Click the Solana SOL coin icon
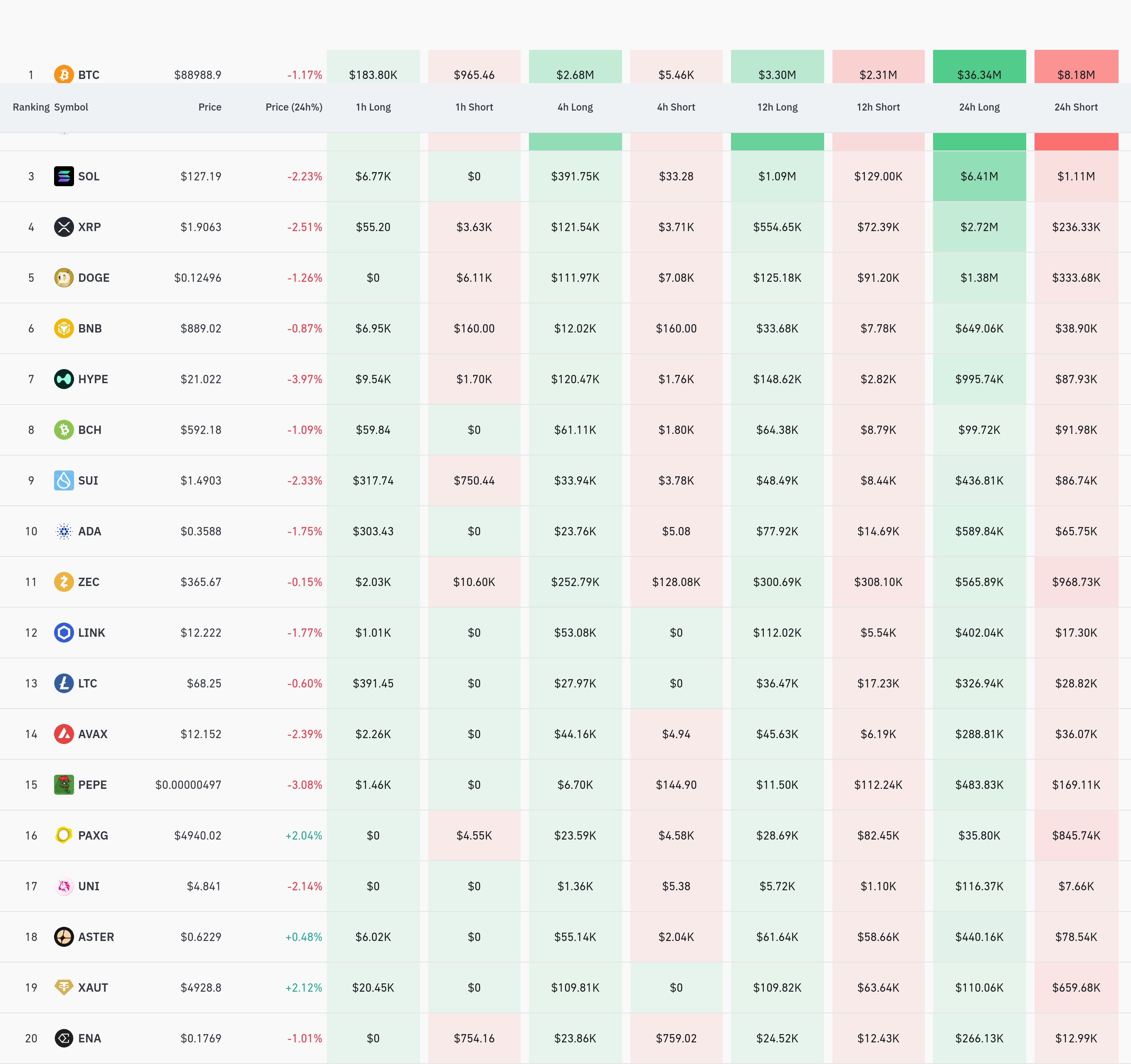 pos(64,176)
